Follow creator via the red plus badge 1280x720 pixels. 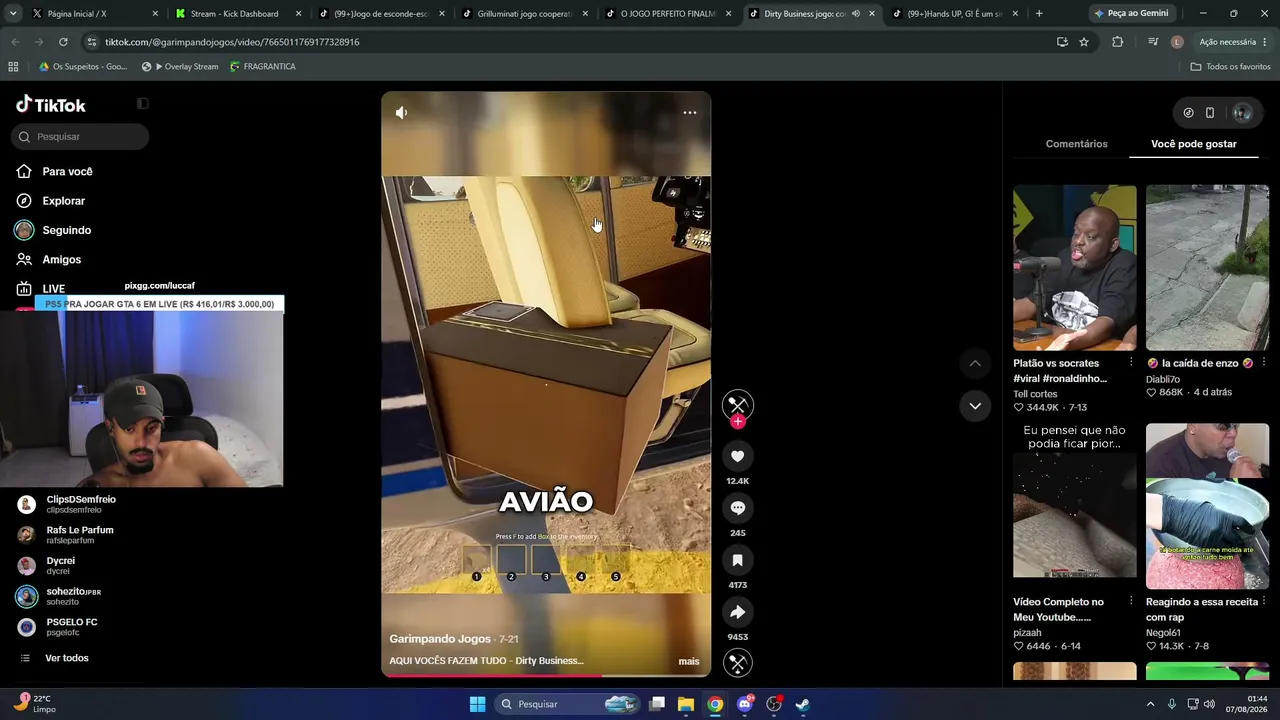tap(738, 422)
